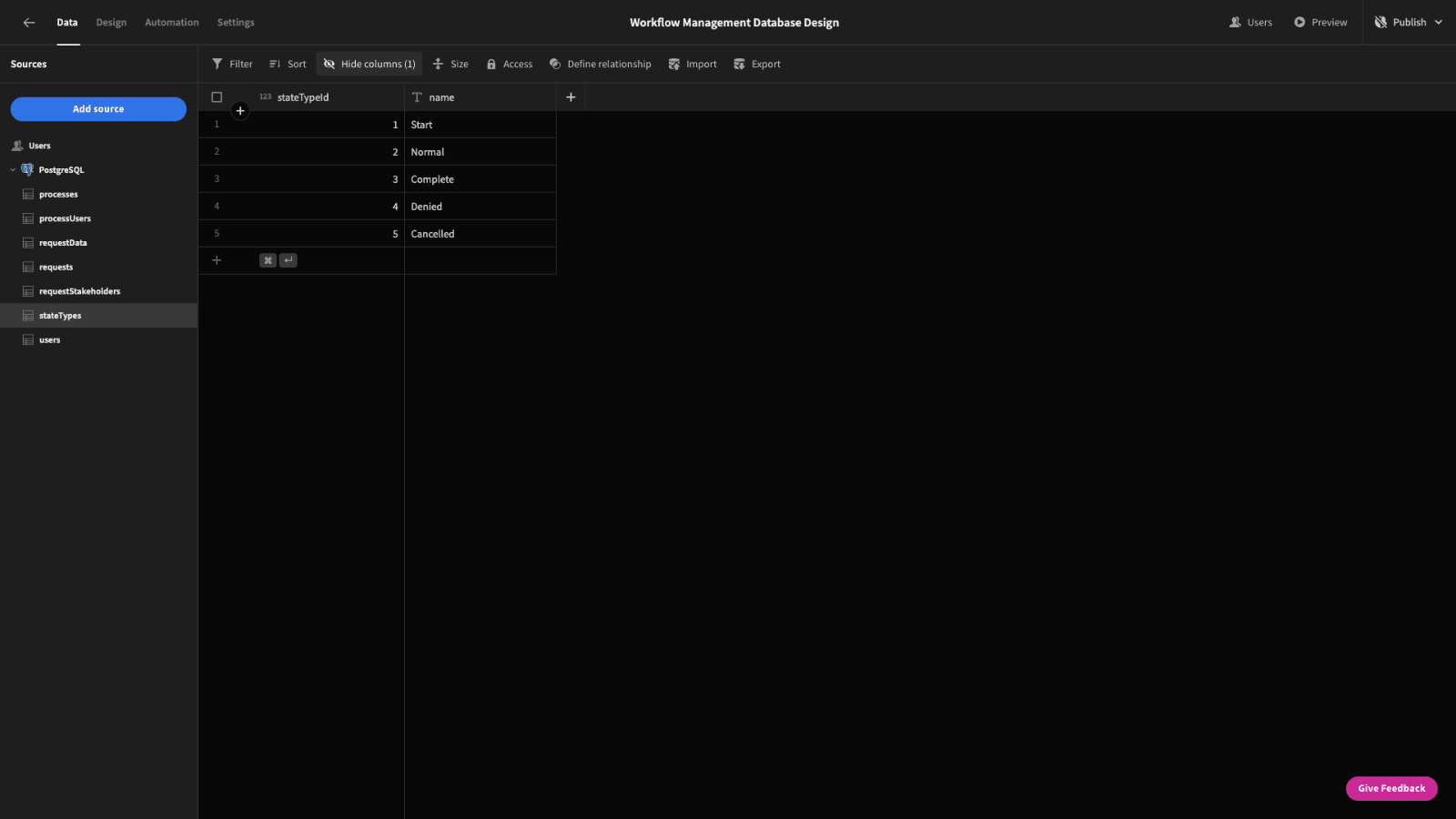This screenshot has height=819, width=1456.
Task: Import data into the table
Action: tap(693, 65)
